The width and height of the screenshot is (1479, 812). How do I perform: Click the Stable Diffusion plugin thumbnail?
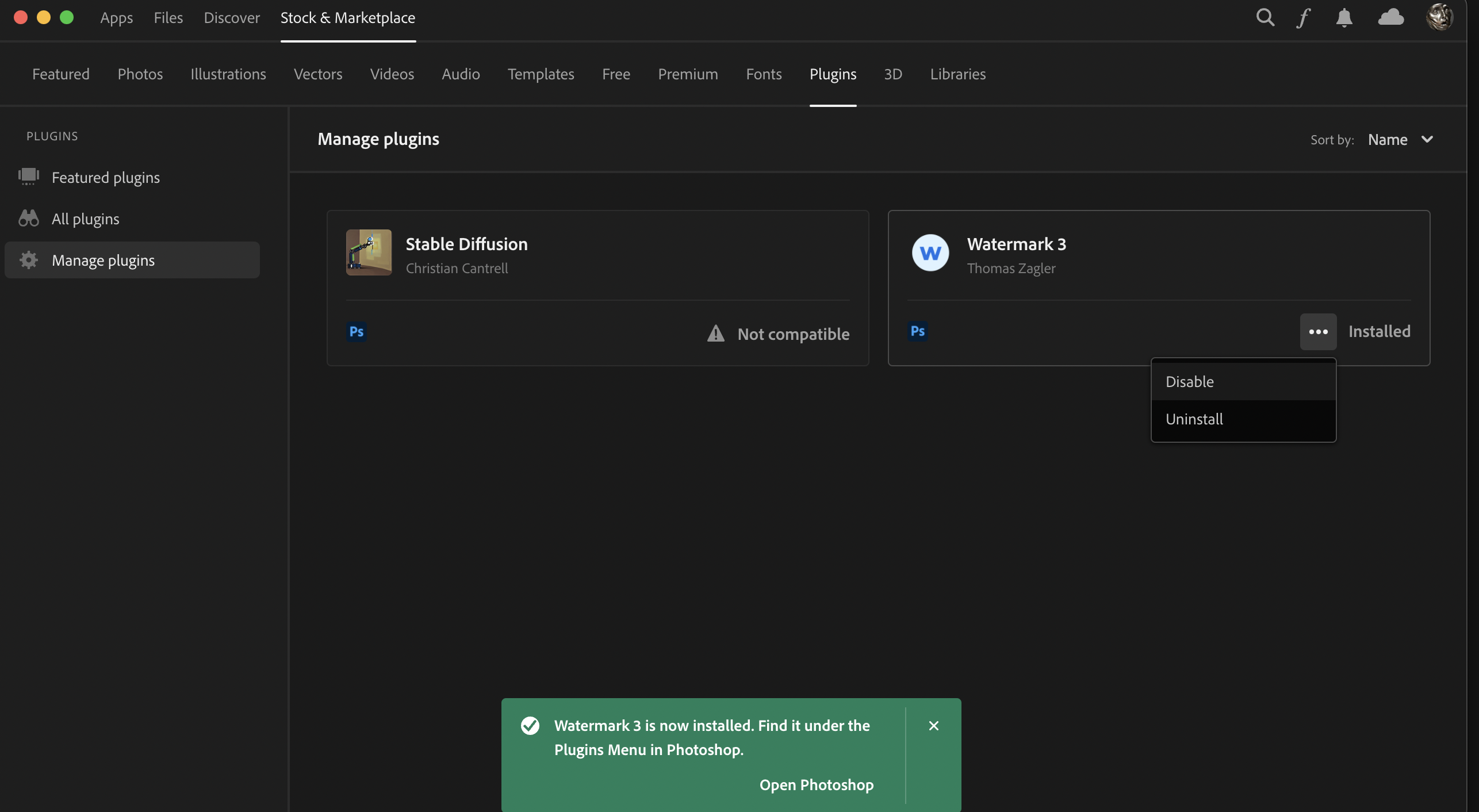(369, 252)
